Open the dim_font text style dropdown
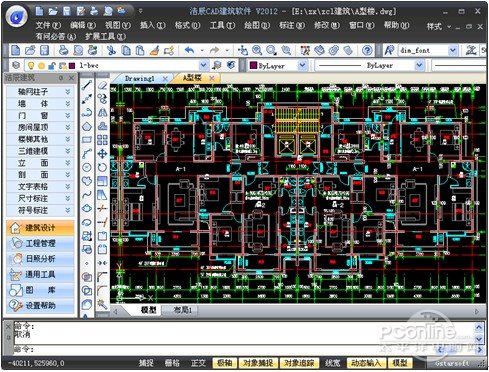Screen dimensions: 489x372 452,50
